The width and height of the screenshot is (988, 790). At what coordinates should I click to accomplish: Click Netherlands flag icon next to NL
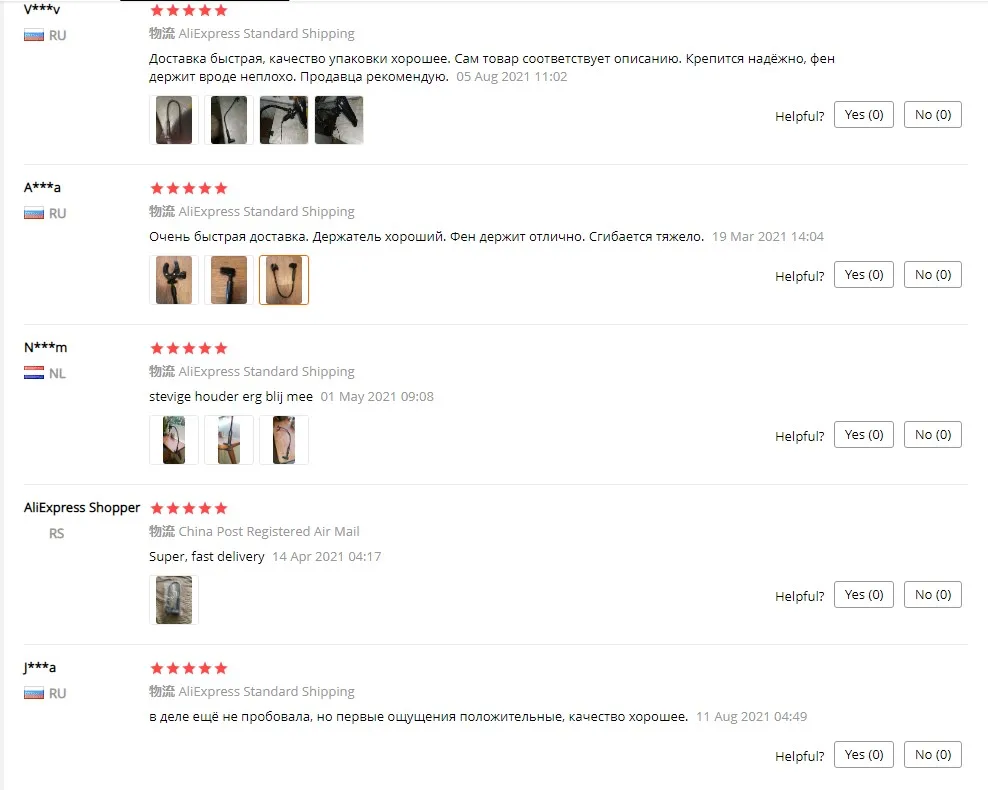coord(34,373)
